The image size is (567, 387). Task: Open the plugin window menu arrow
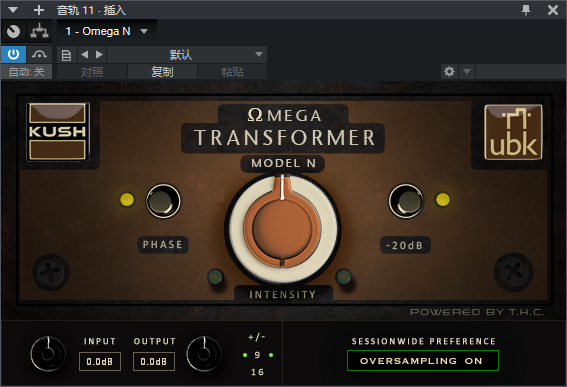coord(13,10)
